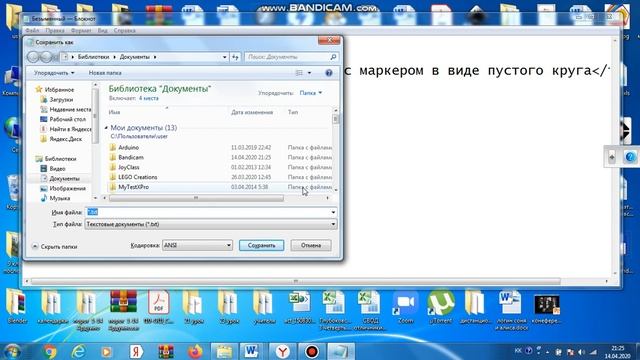Open the Файл menu in Notepad
Viewport: 640px width, 360px height.
[x=32, y=31]
